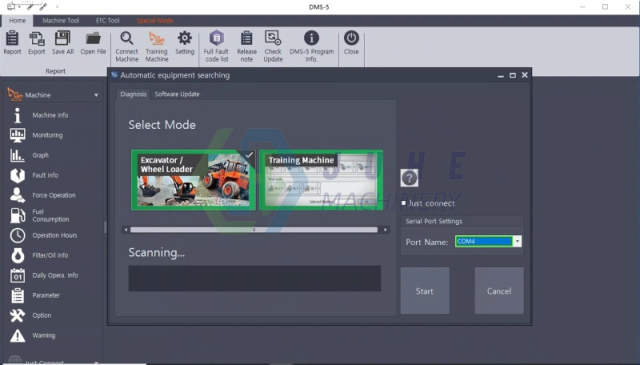Image resolution: width=640 pixels, height=365 pixels.
Task: Click the Cancel button
Action: pyautogui.click(x=499, y=291)
